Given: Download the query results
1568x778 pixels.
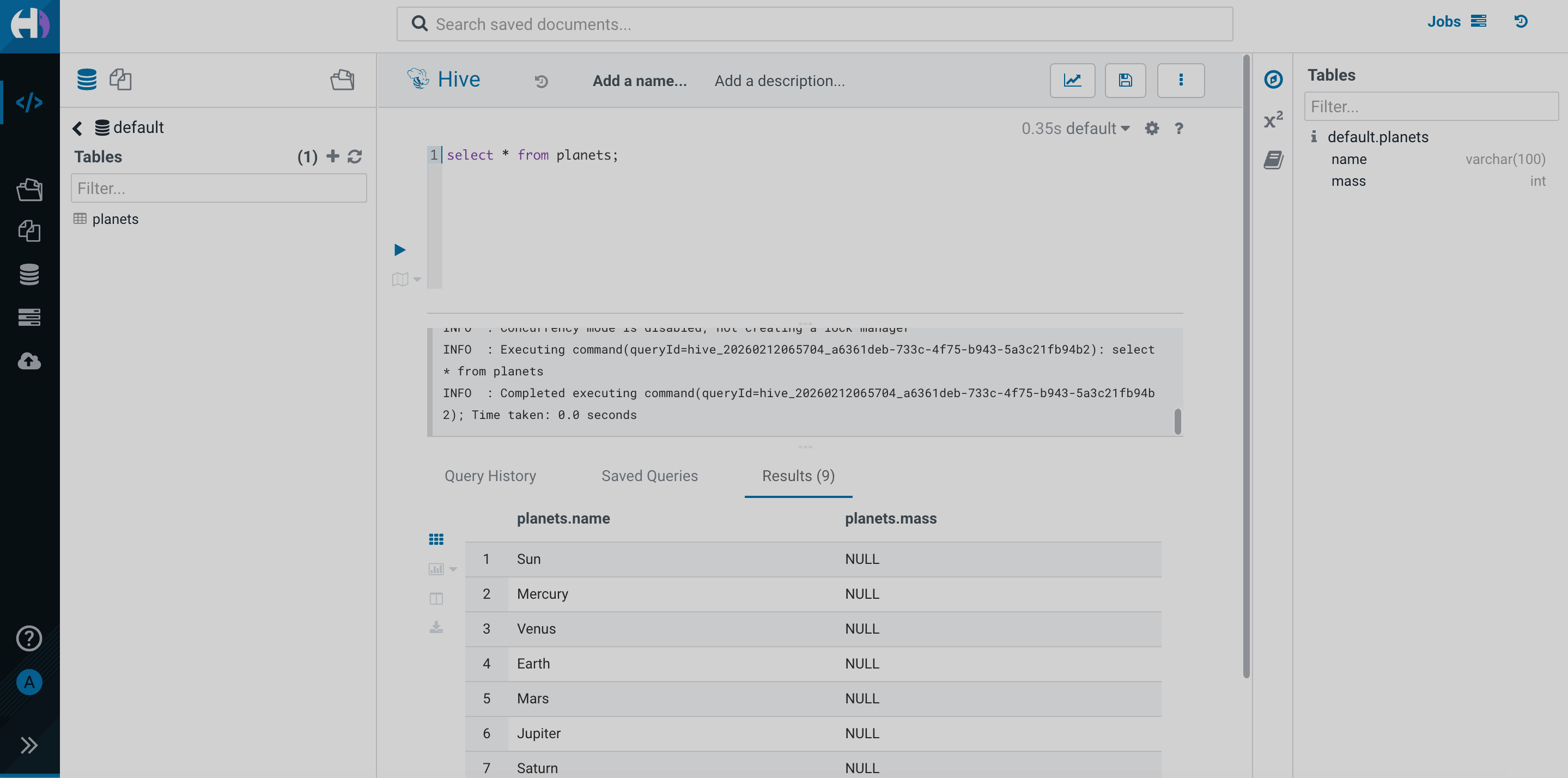Looking at the screenshot, I should pyautogui.click(x=436, y=628).
